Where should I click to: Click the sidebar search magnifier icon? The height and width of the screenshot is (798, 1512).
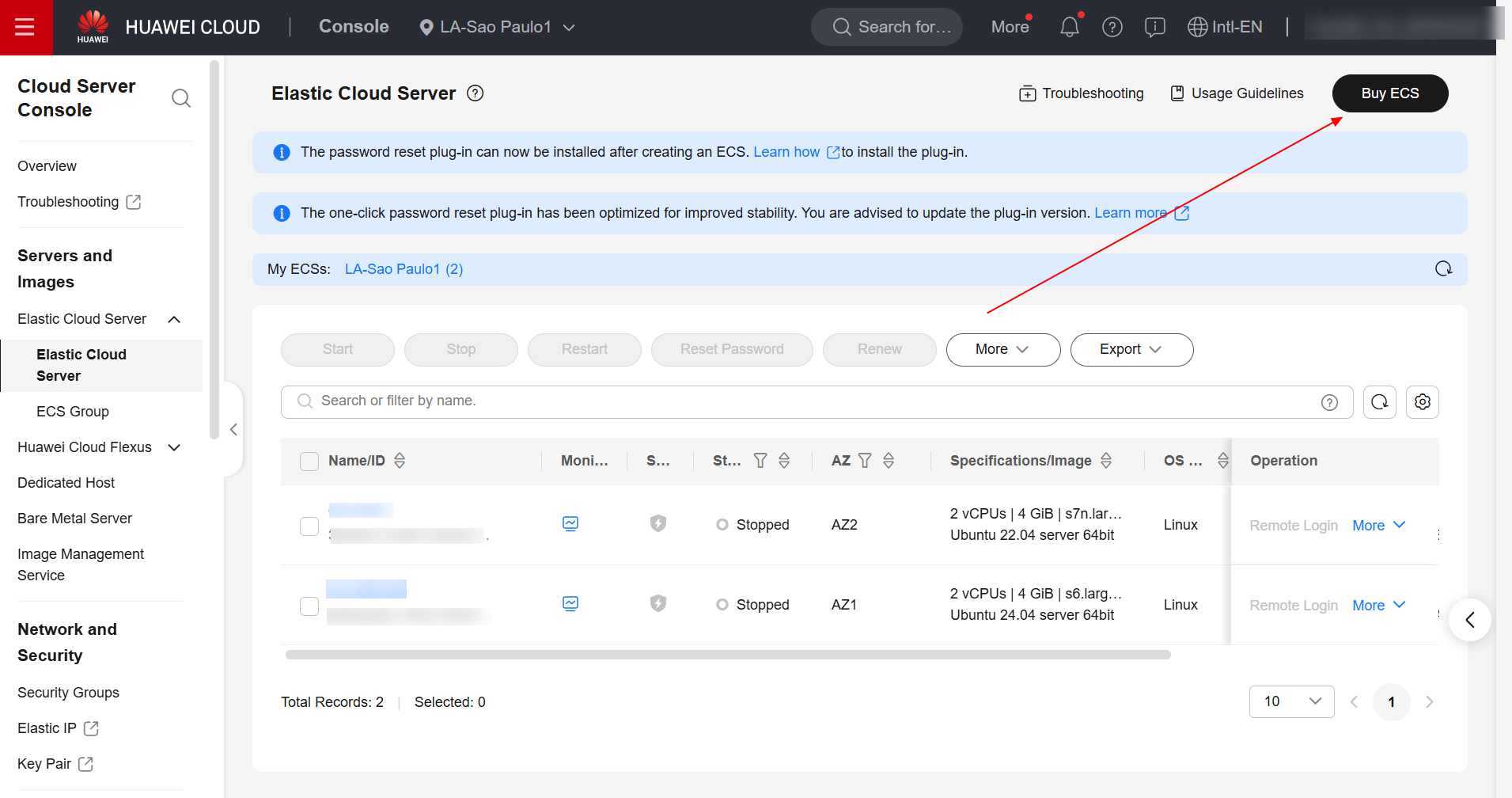(x=181, y=98)
